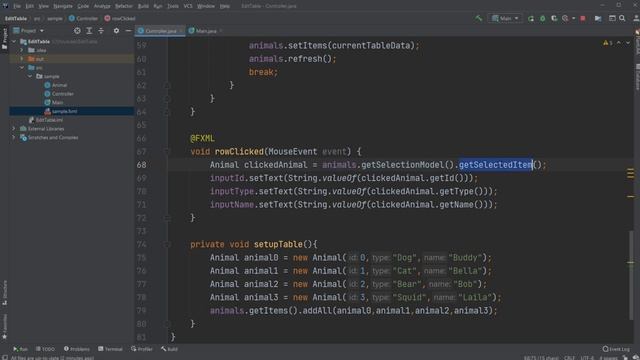Viewport: 640px width, 360px height.
Task: Hide the Project panel with minus icon
Action: [128, 31]
